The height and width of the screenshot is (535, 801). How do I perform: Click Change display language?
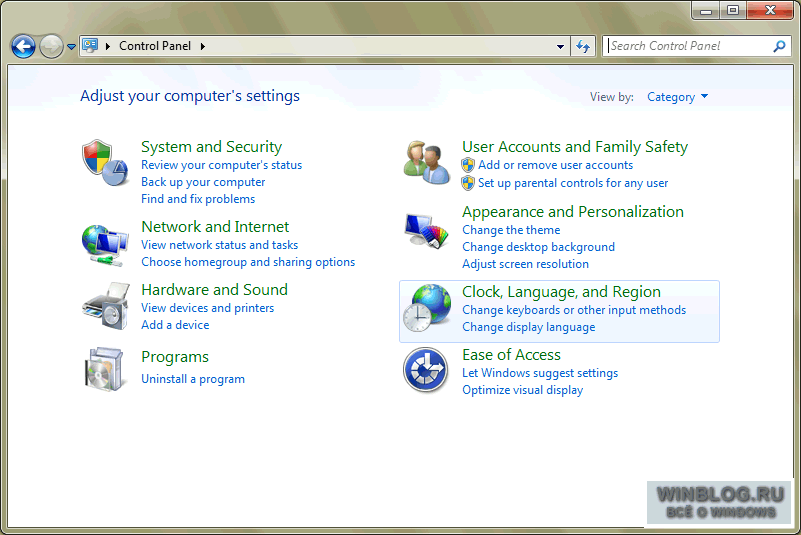529,327
